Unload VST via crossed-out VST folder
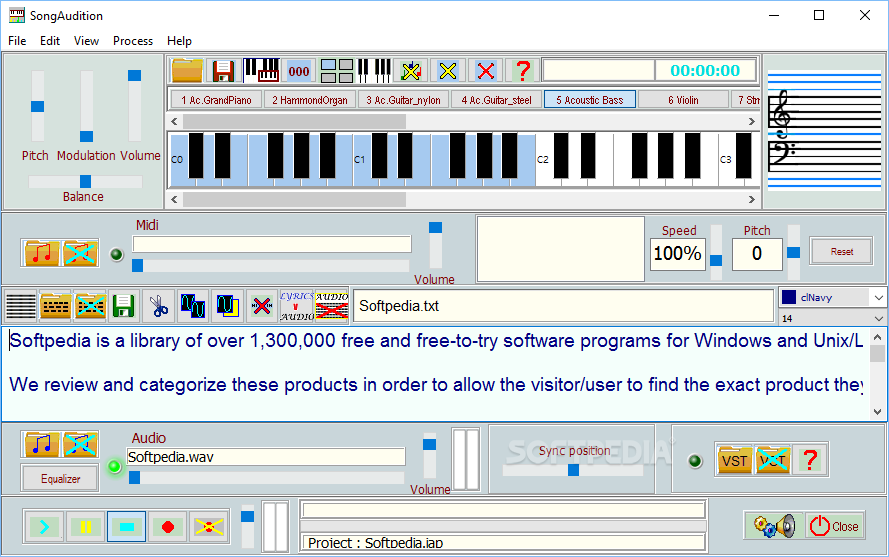 point(773,460)
